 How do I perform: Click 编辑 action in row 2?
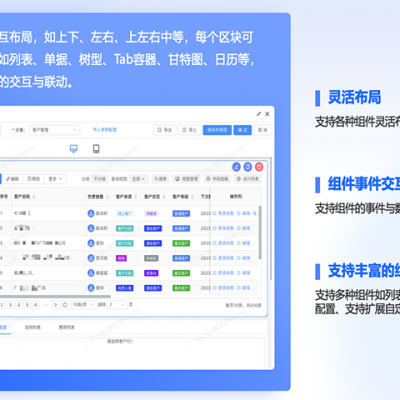point(244,228)
